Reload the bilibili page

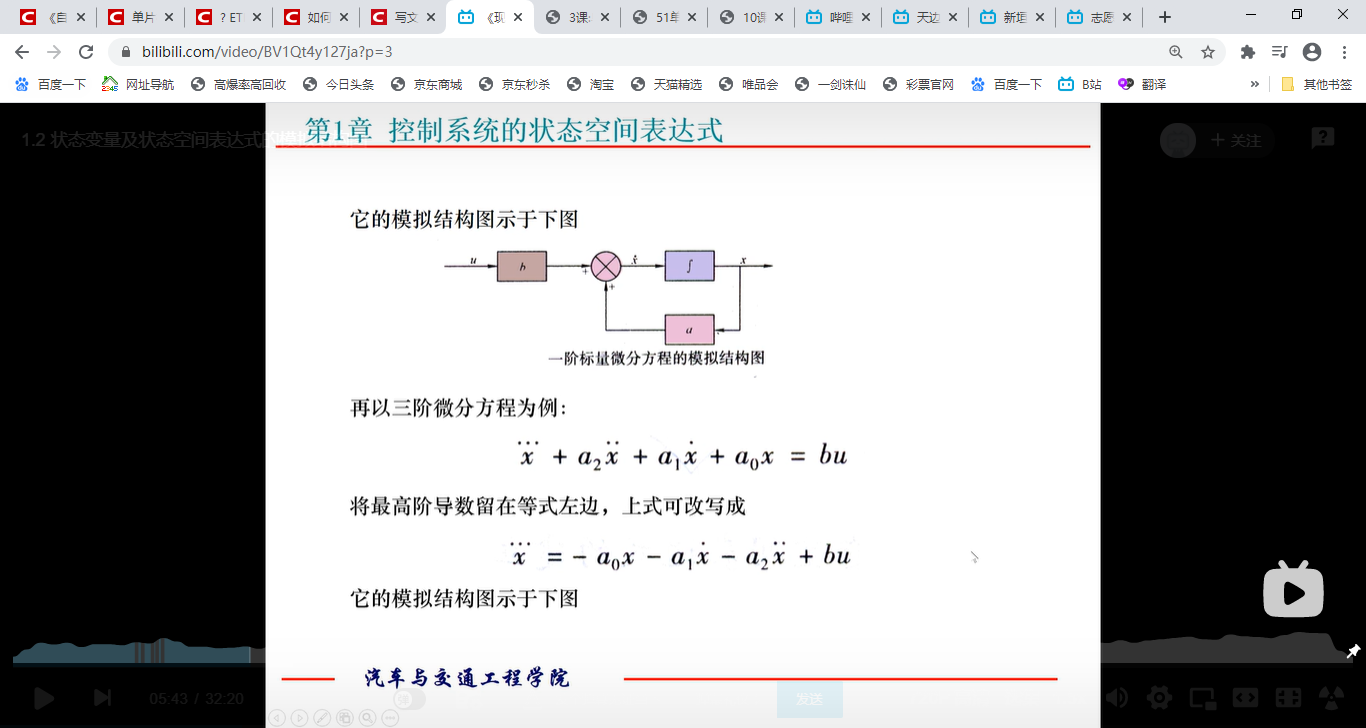(x=86, y=52)
